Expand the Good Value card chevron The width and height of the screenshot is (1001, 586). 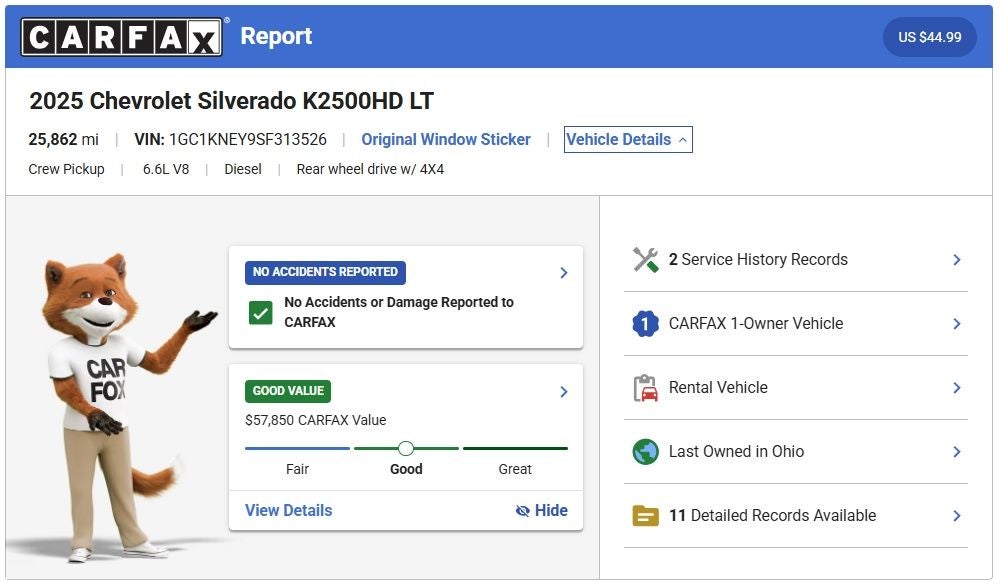[x=564, y=392]
